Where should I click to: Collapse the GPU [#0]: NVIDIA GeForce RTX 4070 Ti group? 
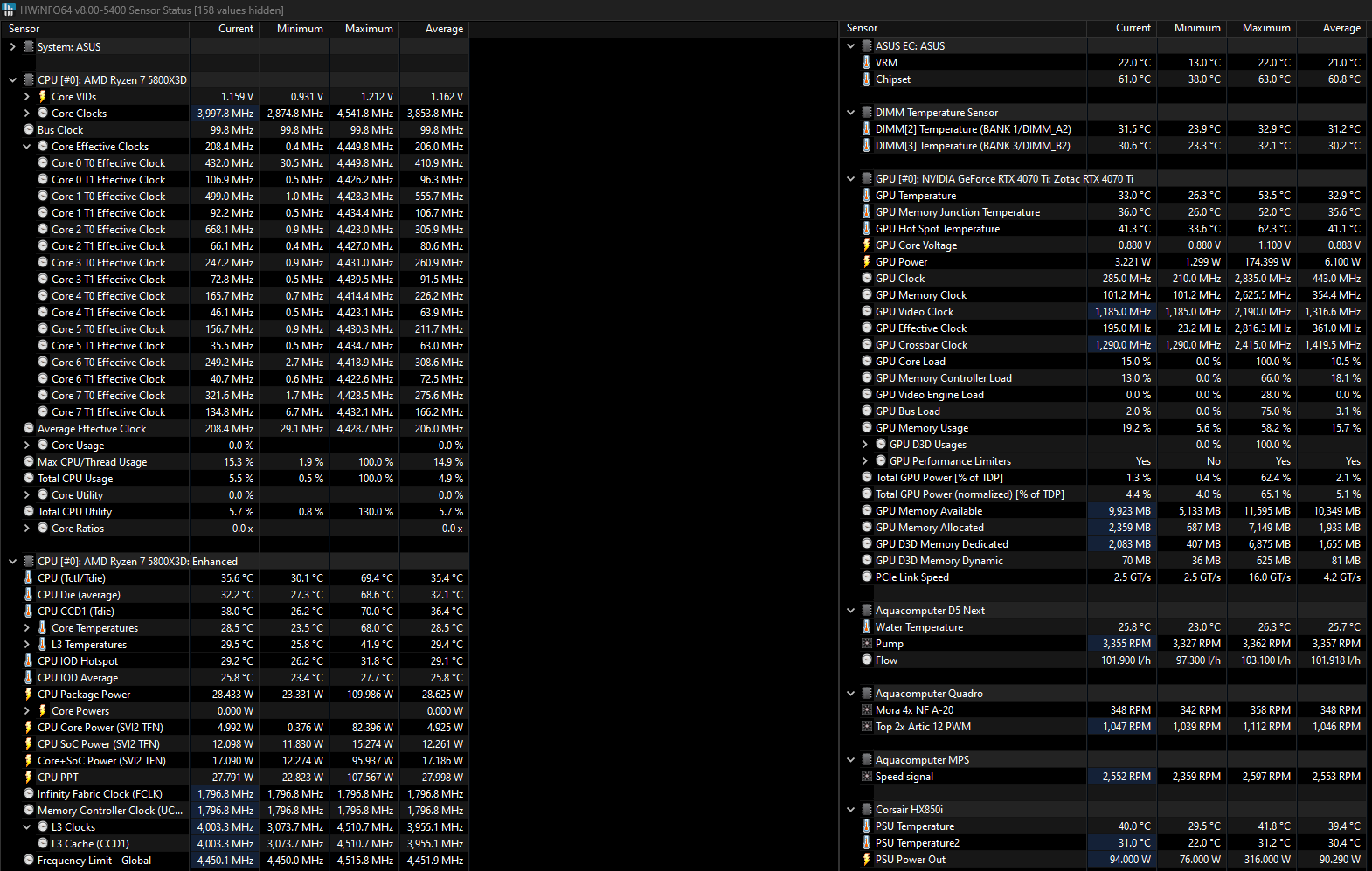850,178
